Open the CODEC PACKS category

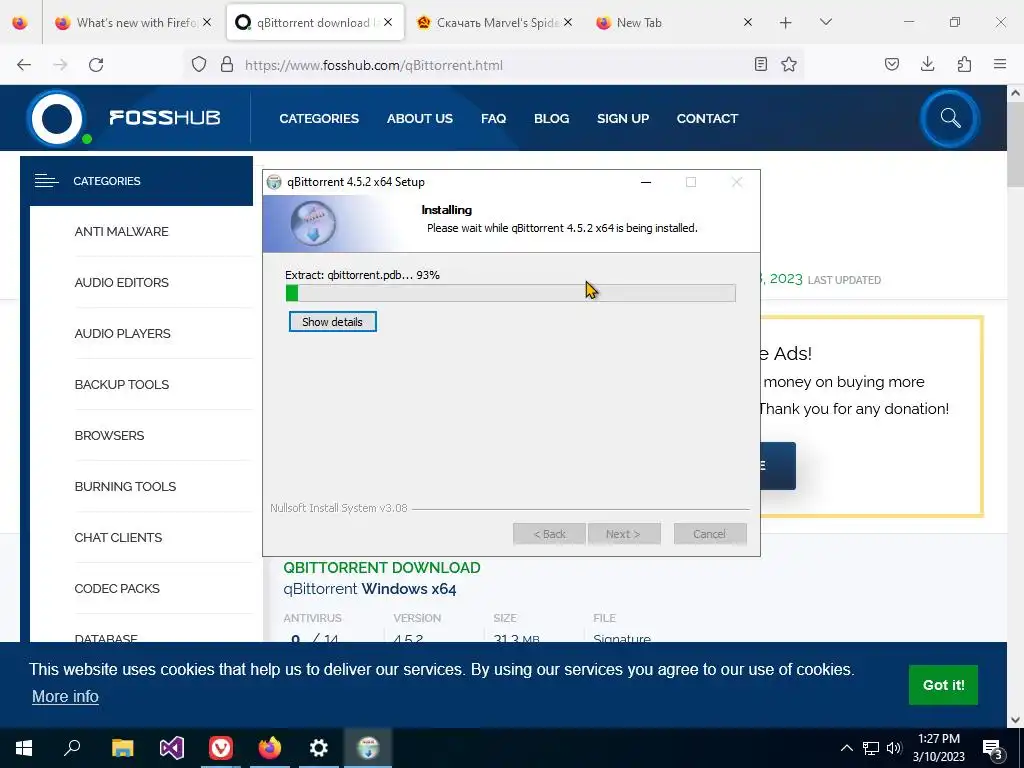click(x=117, y=588)
